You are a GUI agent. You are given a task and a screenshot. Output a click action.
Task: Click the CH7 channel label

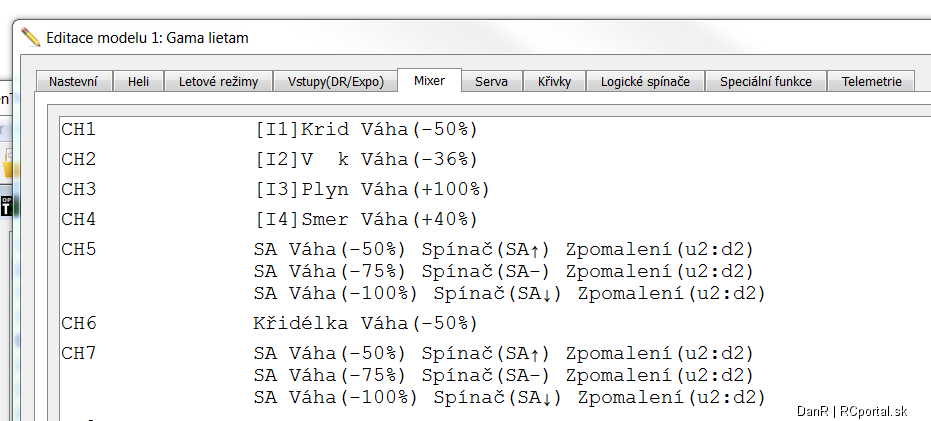tap(79, 353)
